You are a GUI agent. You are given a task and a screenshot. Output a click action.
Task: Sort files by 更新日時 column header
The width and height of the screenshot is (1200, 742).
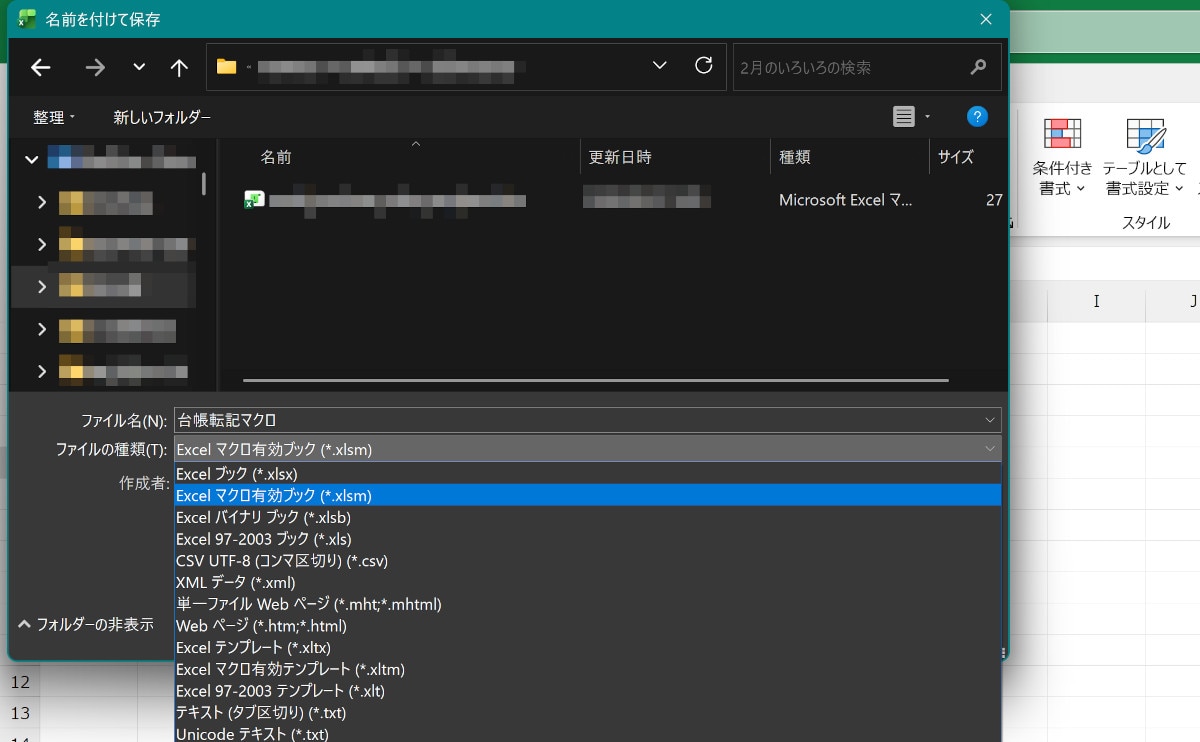(x=620, y=157)
